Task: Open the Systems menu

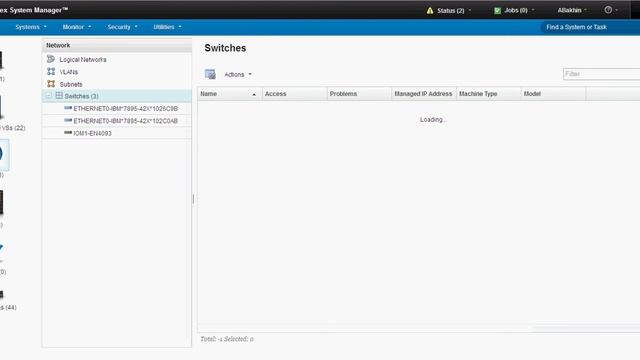Action: [31, 27]
